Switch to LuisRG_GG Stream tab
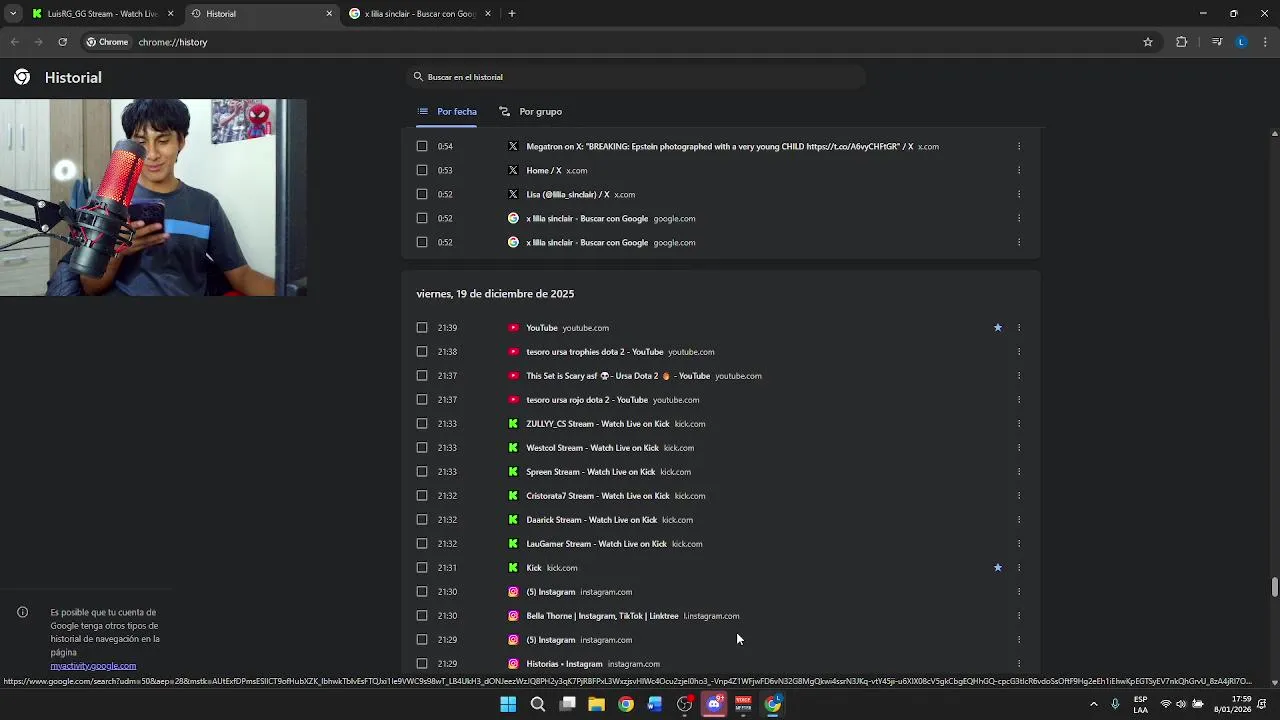The height and width of the screenshot is (720, 1280). pyautogui.click(x=103, y=14)
